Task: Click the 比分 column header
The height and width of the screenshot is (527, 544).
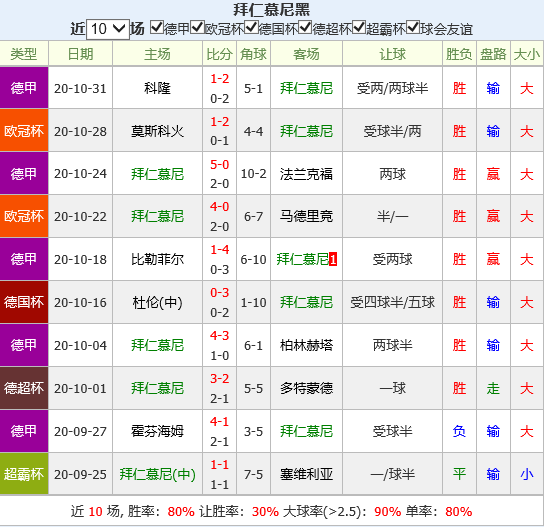Action: tap(220, 54)
